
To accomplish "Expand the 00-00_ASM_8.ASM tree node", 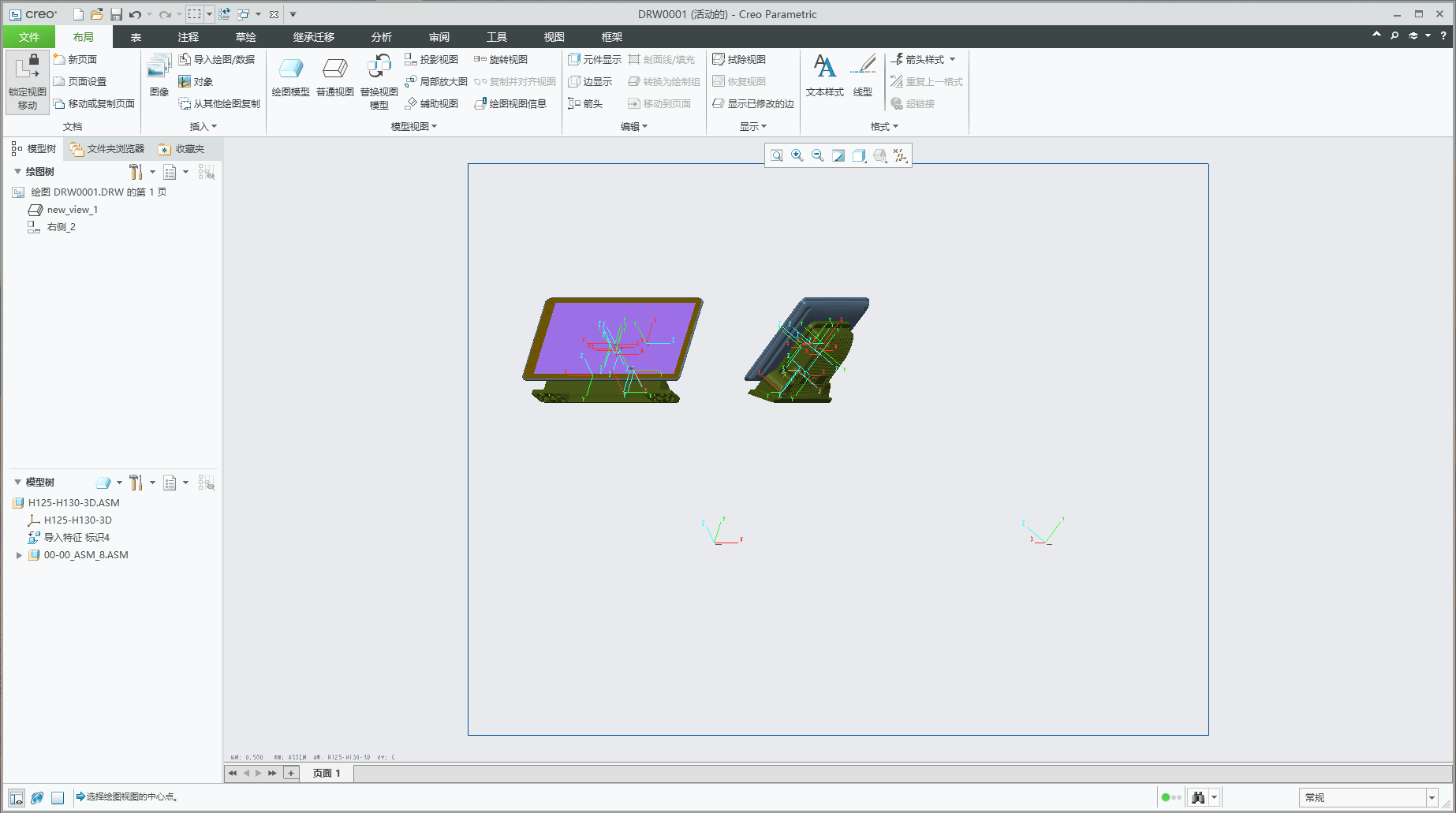I will [19, 555].
